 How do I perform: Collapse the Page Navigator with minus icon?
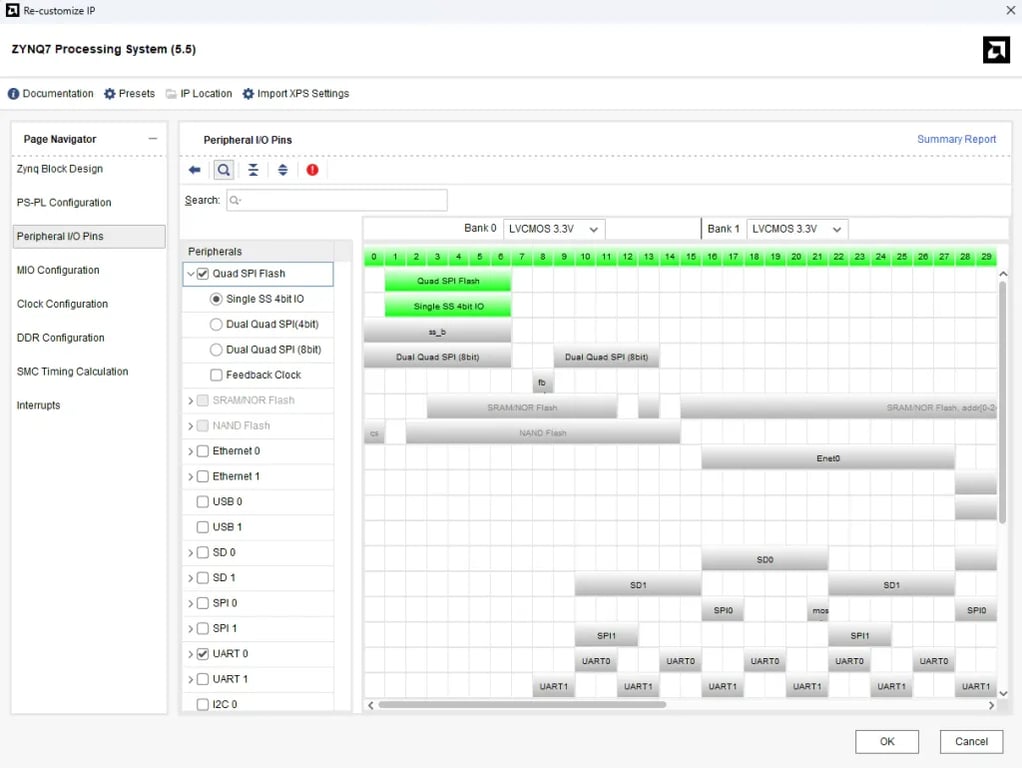pyautogui.click(x=153, y=139)
